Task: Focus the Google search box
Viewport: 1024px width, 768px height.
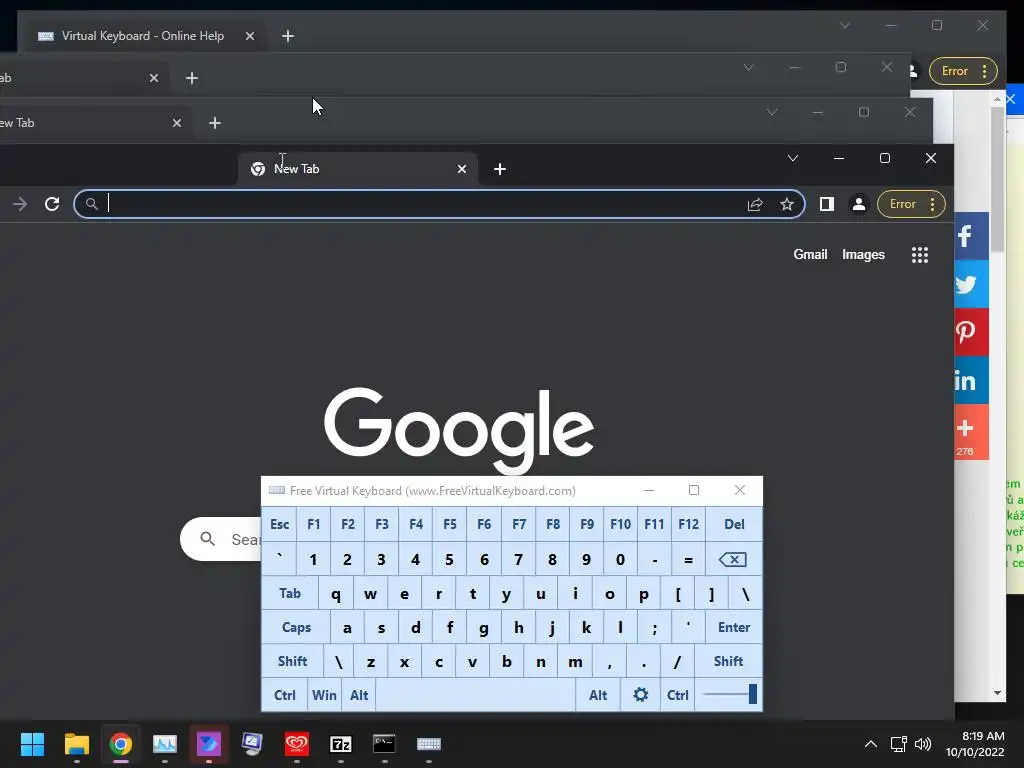Action: pos(220,539)
